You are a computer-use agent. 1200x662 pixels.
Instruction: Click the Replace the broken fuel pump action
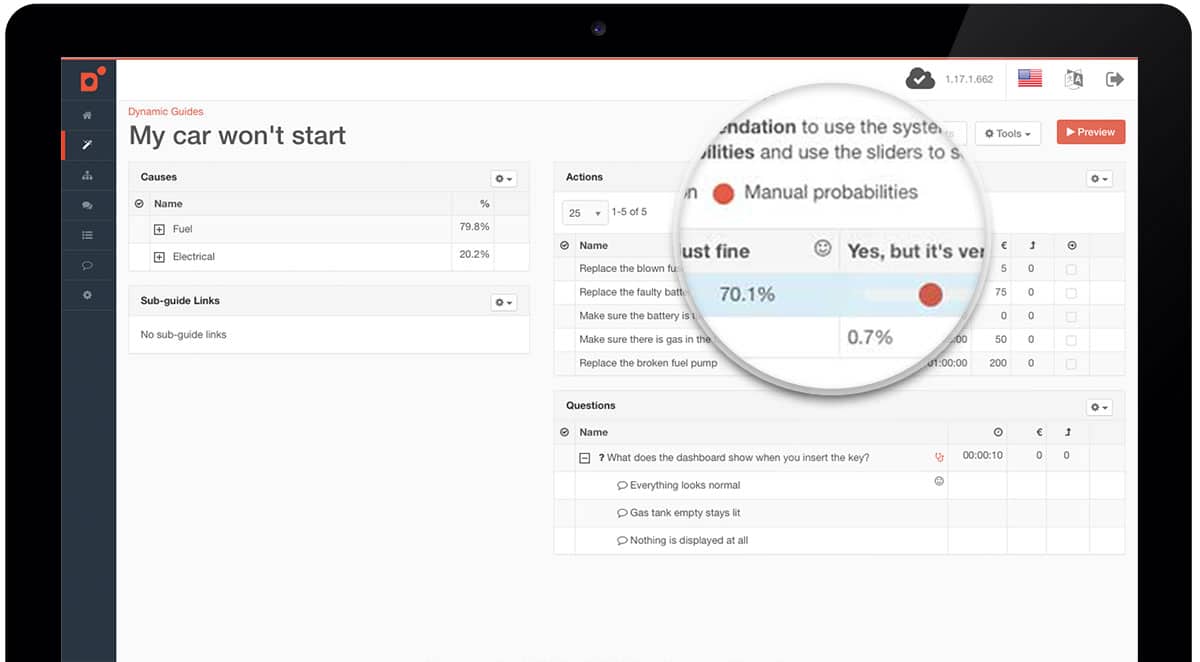(648, 363)
